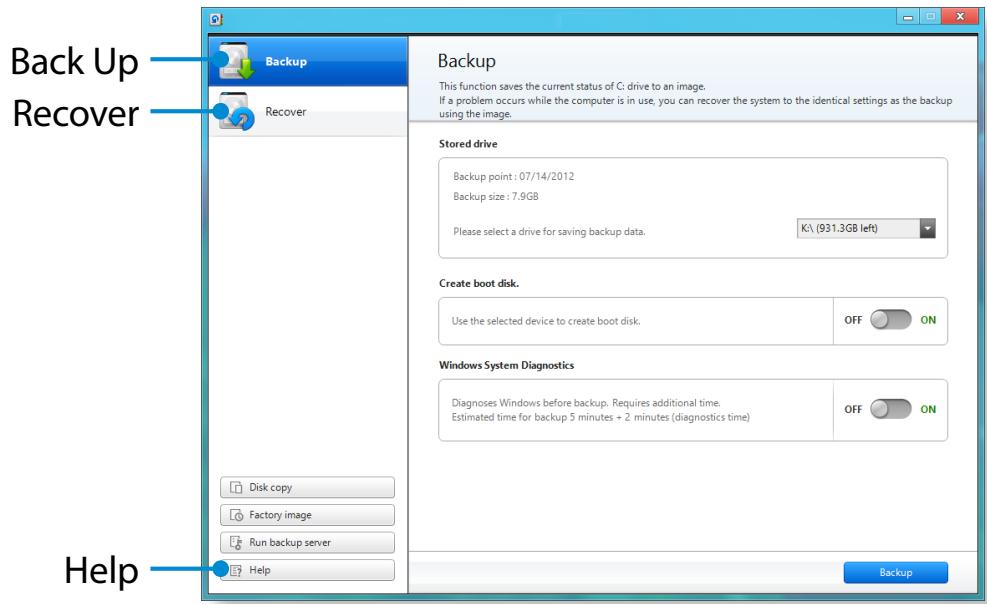
Task: Click the Factory image clock icon
Action: [x=236, y=516]
